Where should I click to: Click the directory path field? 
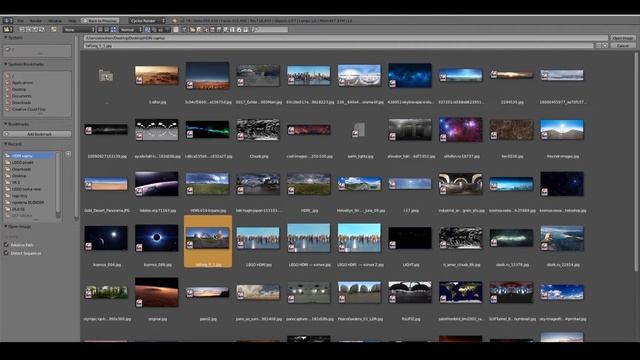(346, 38)
